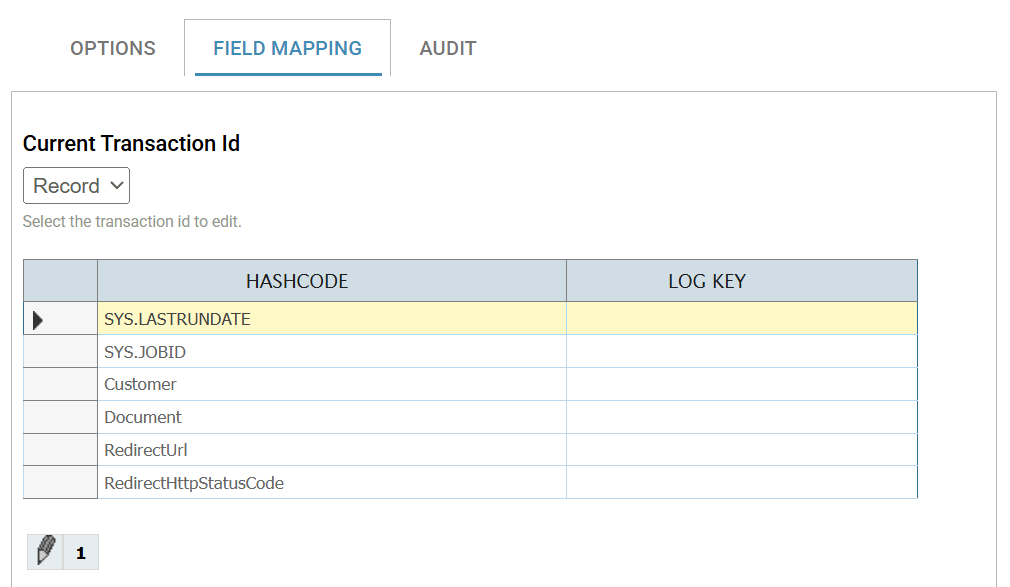Click row selector for RedirectHttpStatusCode
This screenshot has height=587, width=1010.
[61, 483]
